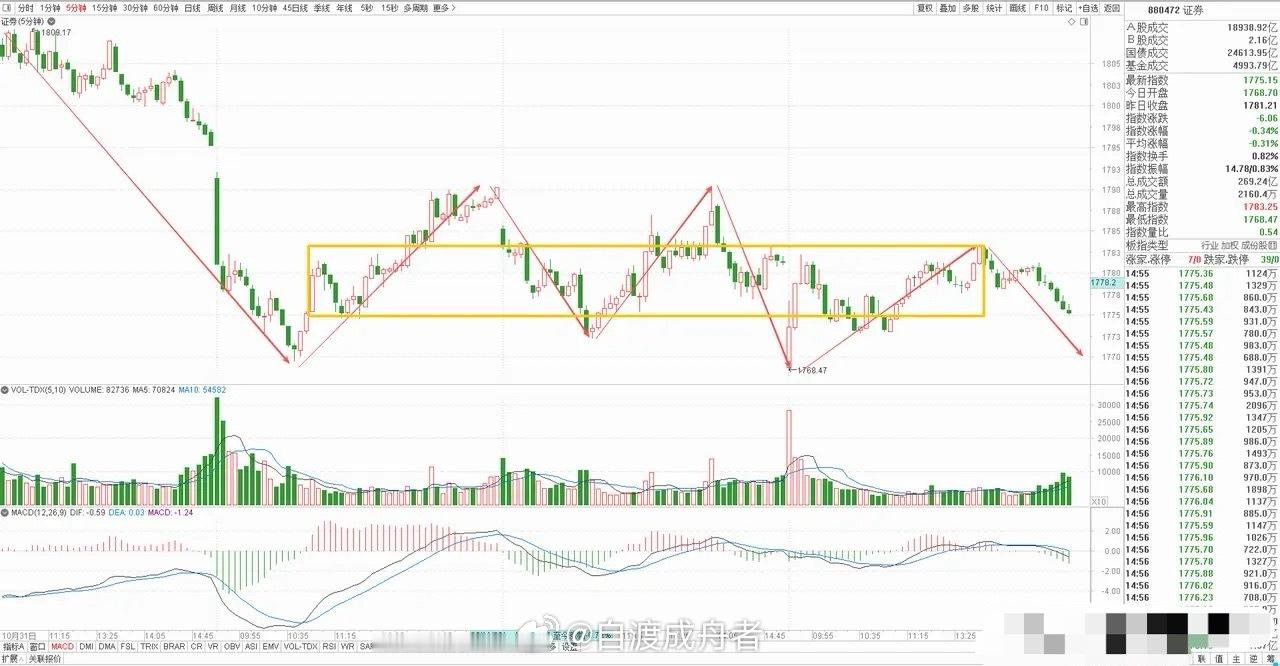Open the 窗口 window menu
The width and height of the screenshot is (1280, 666).
point(37,647)
